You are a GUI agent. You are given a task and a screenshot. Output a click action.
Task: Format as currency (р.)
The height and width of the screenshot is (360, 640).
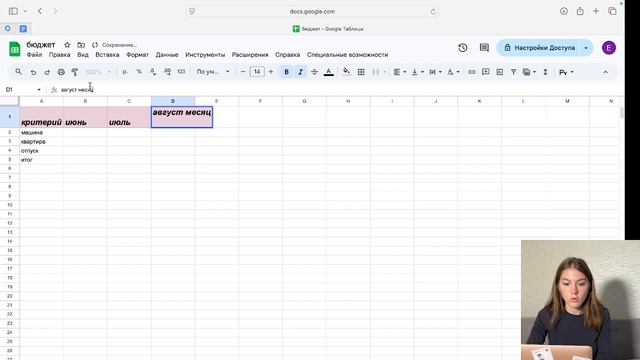coord(125,72)
